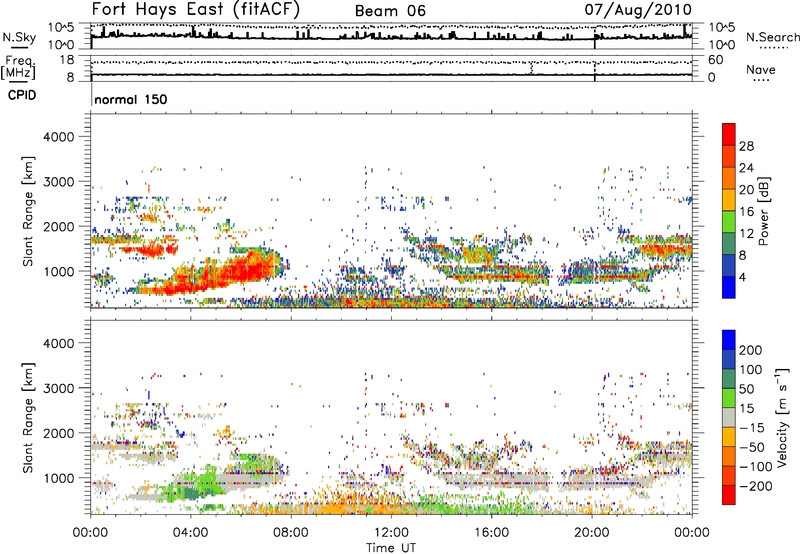Image resolution: width=800 pixels, height=554 pixels.
Task: Click the 'Freq. [MHz]' axis label
Action: point(18,68)
